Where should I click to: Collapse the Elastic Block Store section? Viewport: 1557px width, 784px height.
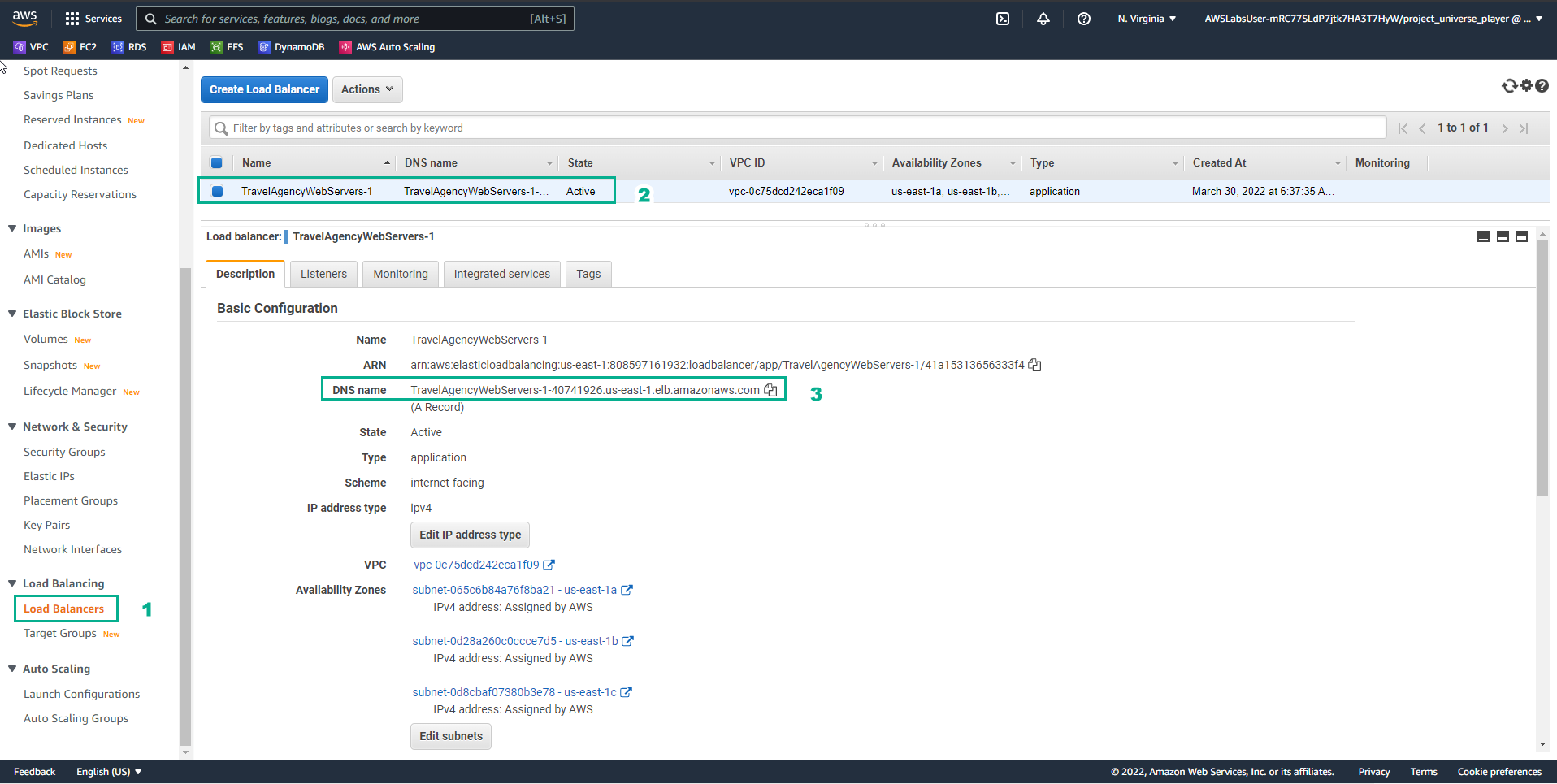tap(12, 314)
